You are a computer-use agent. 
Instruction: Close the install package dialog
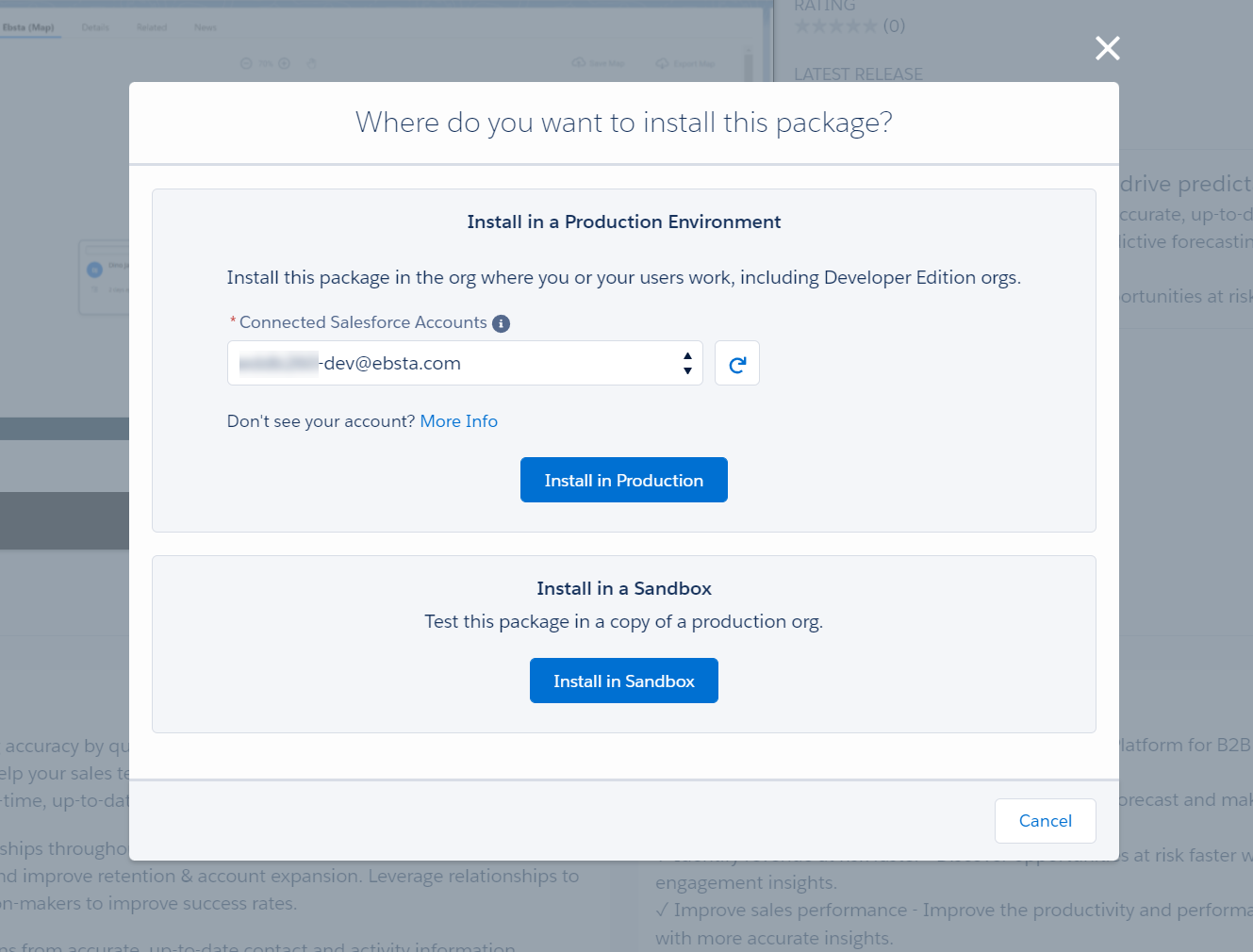[x=1107, y=48]
